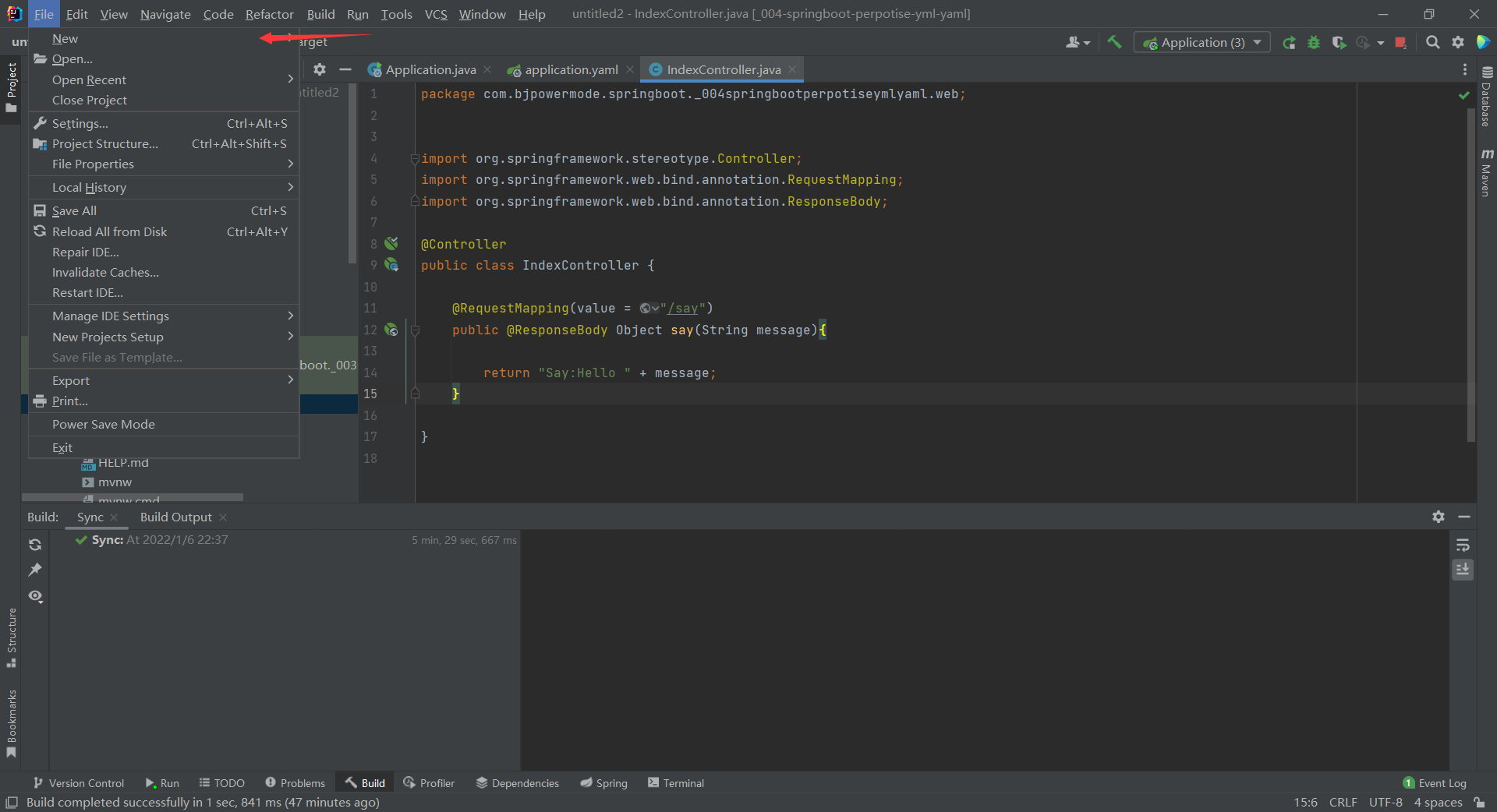Open the Event Log button
This screenshot has width=1497, height=812.
[1435, 783]
